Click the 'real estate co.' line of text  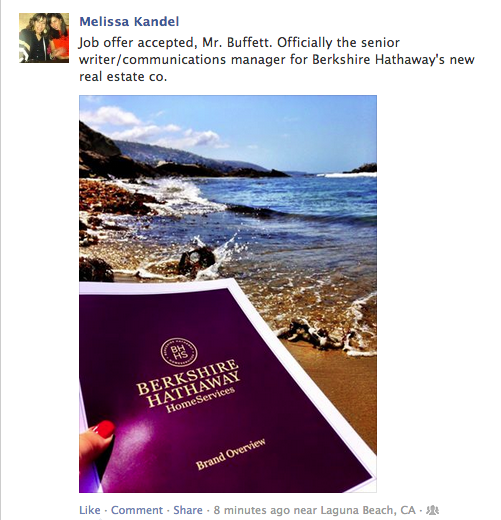pyautogui.click(x=123, y=77)
